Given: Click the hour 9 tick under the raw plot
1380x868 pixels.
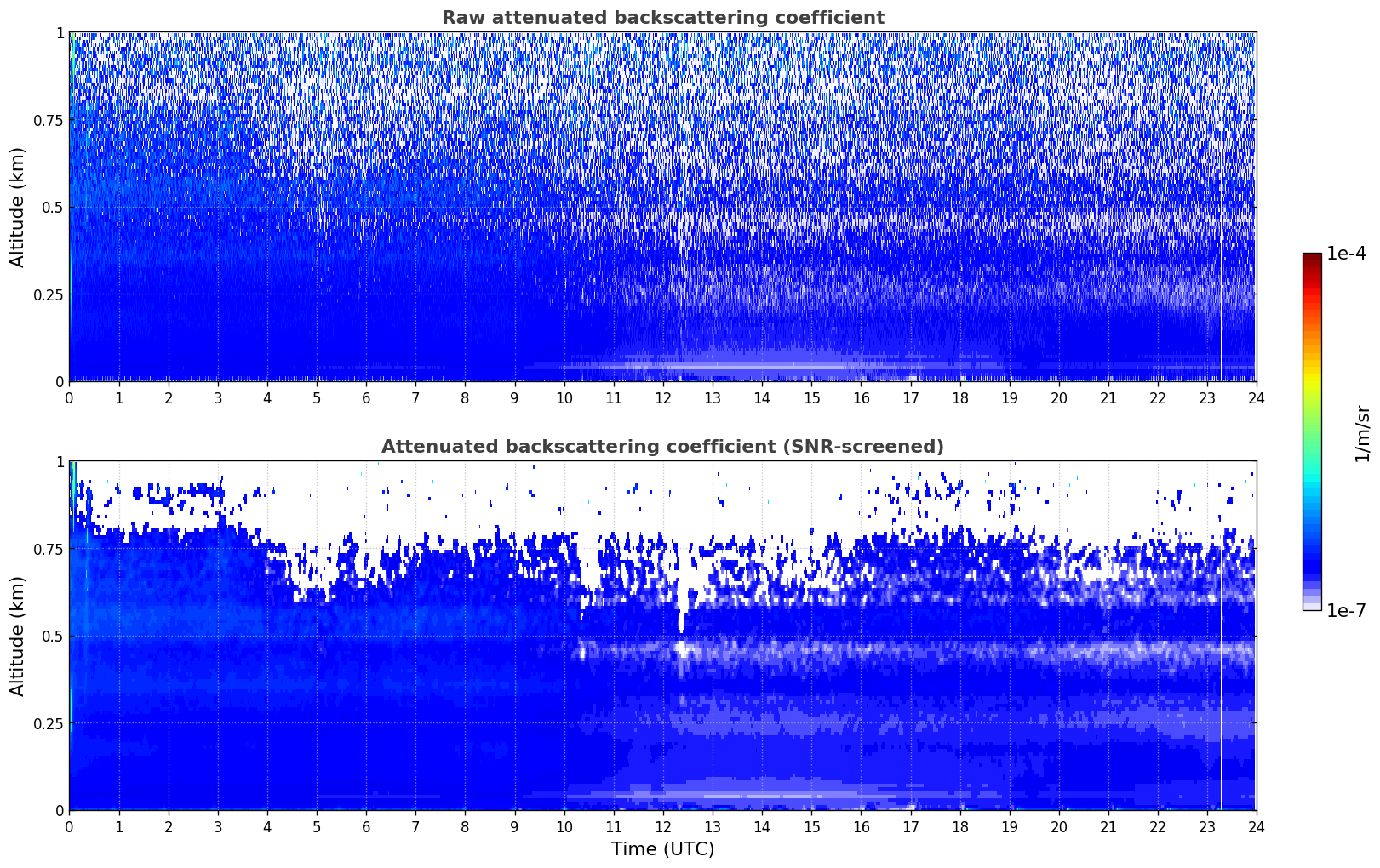Looking at the screenshot, I should 514,397.
